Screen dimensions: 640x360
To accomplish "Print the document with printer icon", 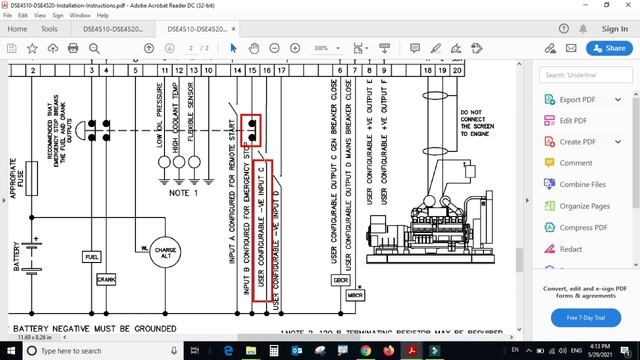I will click(x=73, y=48).
